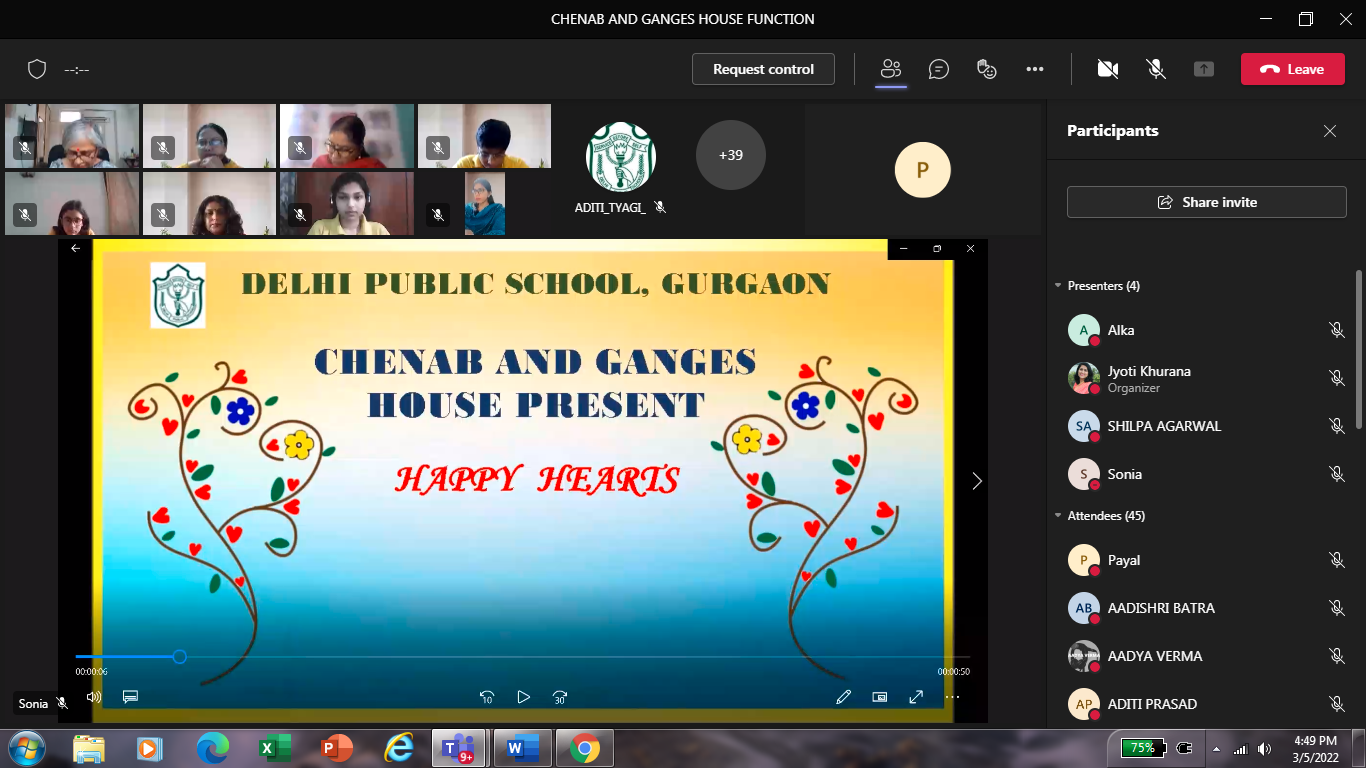Click the P avatar video tile
This screenshot has height=768, width=1366.
[x=922, y=170]
